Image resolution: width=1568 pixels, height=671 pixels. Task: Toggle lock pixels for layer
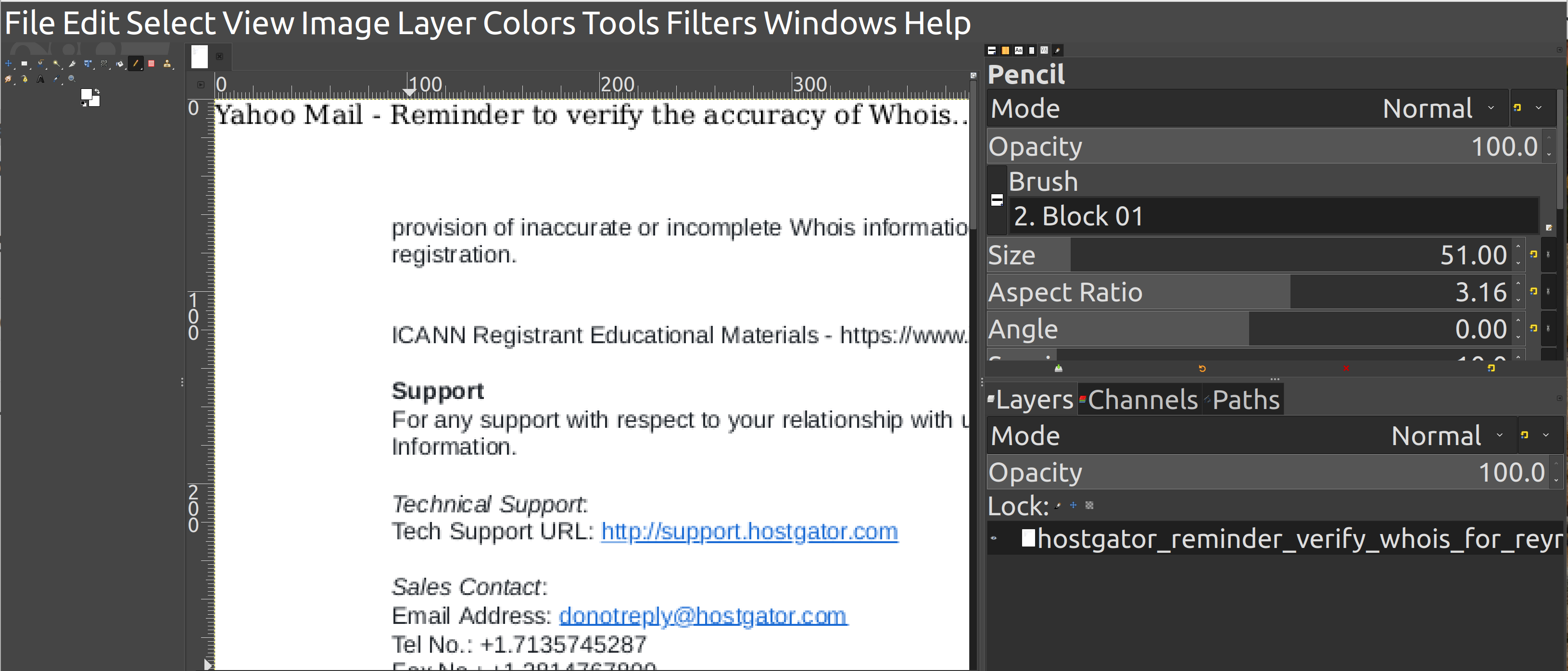point(1058,506)
